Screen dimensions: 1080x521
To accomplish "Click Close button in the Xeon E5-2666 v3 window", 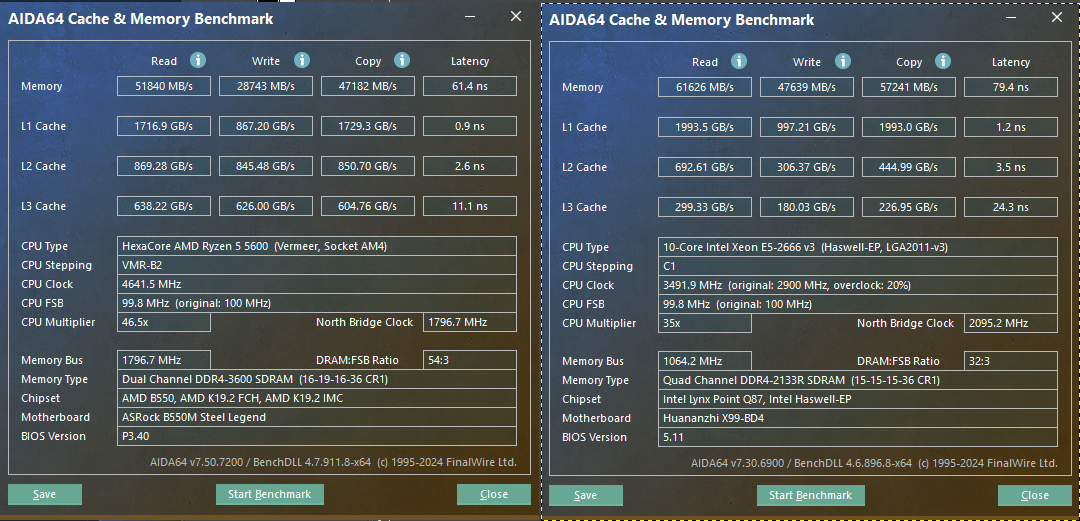I will [1035, 495].
